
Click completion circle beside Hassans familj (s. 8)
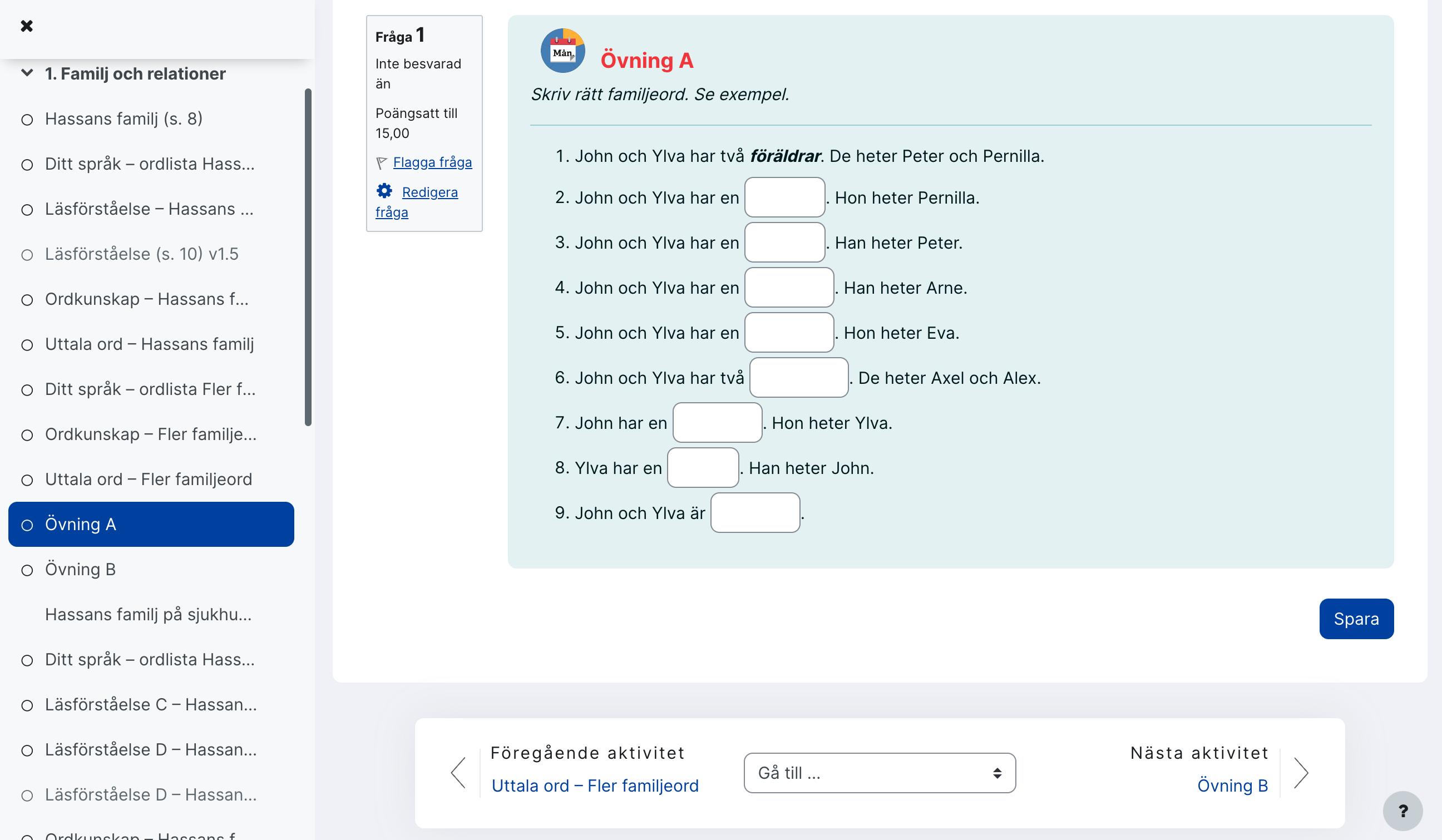click(x=27, y=120)
